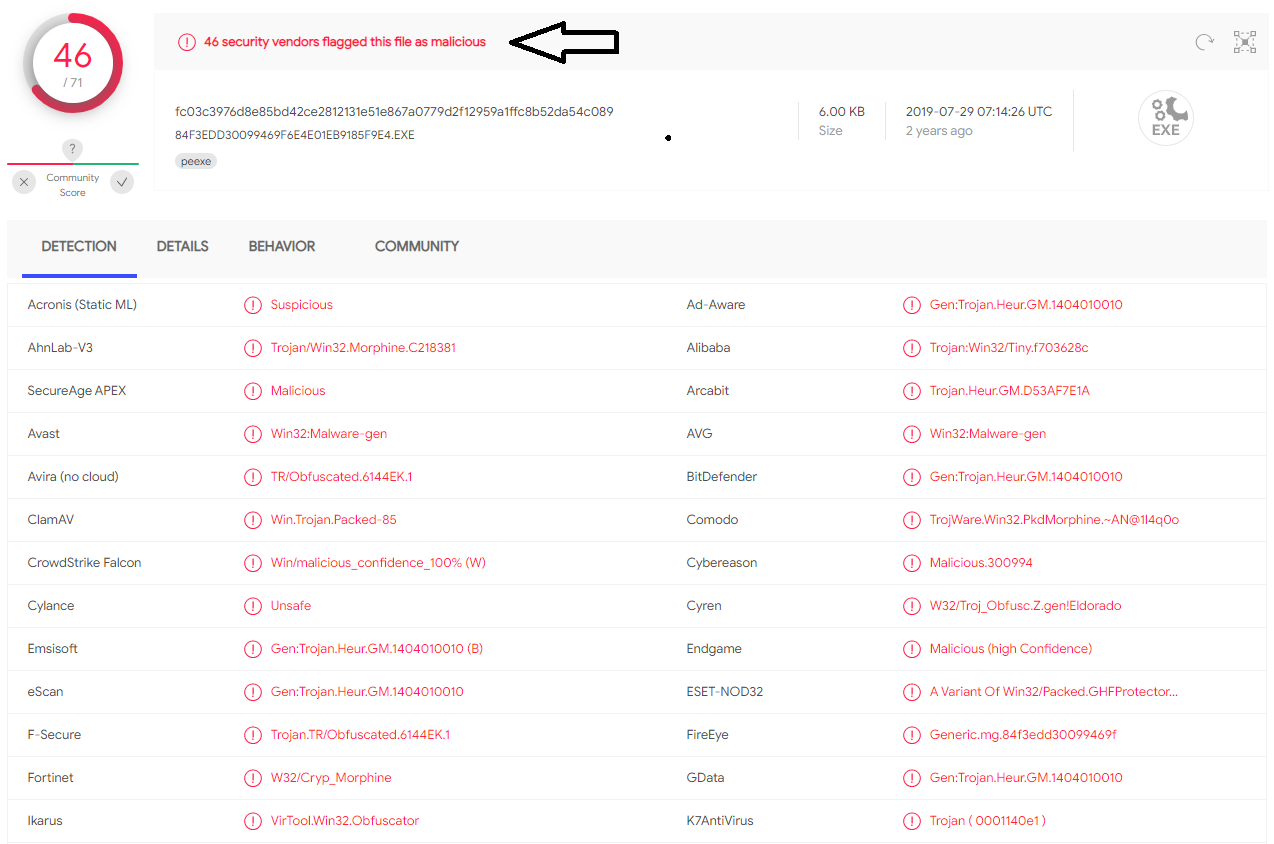Viewport: 1274px width, 844px height.
Task: Click alert icon for Cybereason result
Action: [912, 563]
